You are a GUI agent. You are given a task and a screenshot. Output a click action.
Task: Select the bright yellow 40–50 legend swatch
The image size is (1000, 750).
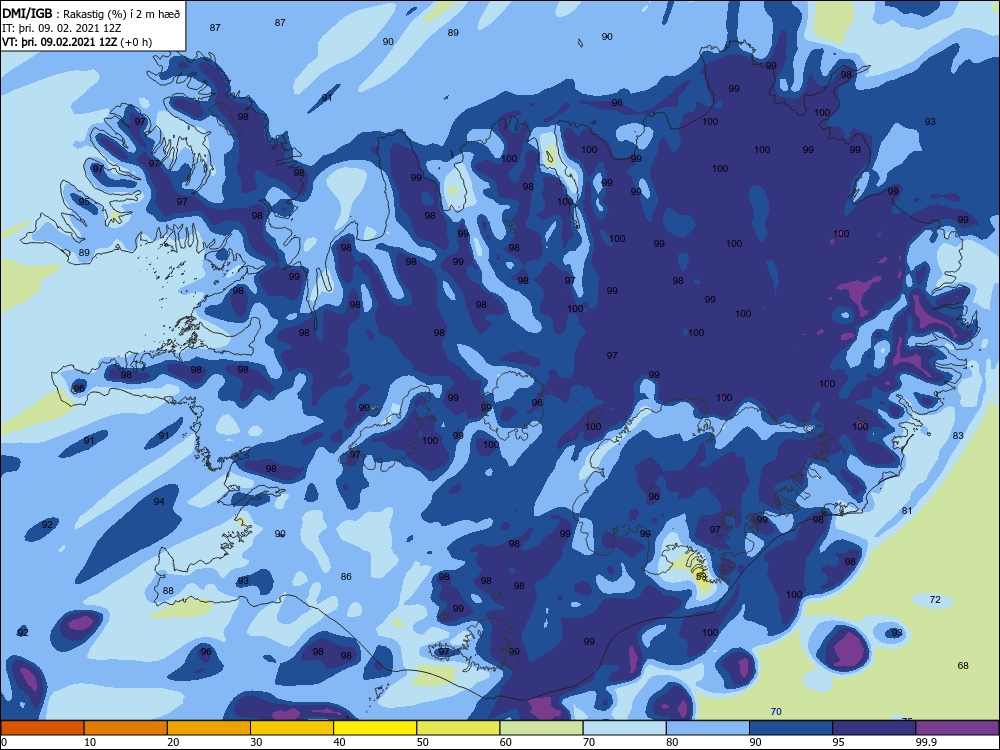375,728
